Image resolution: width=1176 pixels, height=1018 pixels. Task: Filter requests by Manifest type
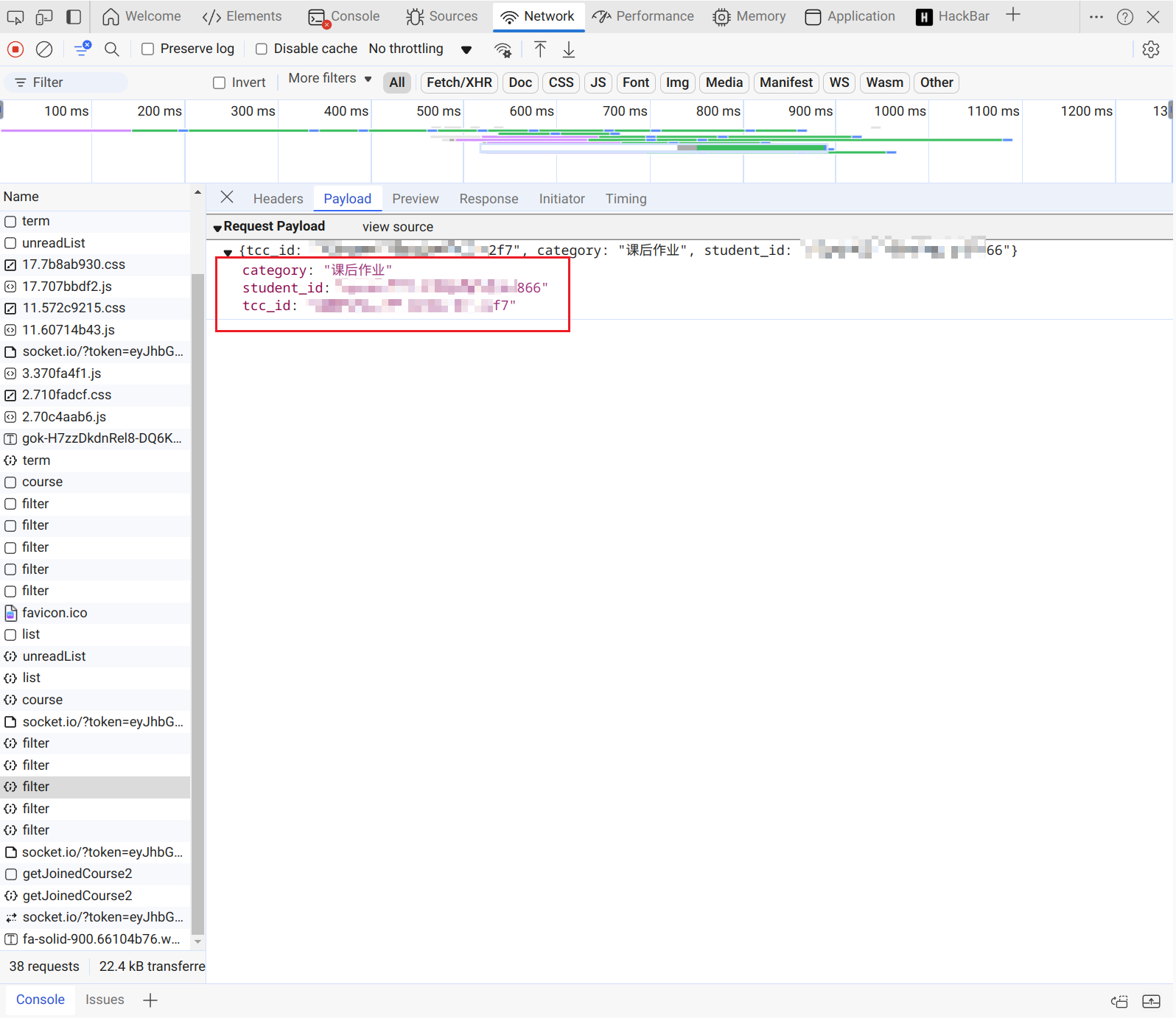pyautogui.click(x=786, y=83)
